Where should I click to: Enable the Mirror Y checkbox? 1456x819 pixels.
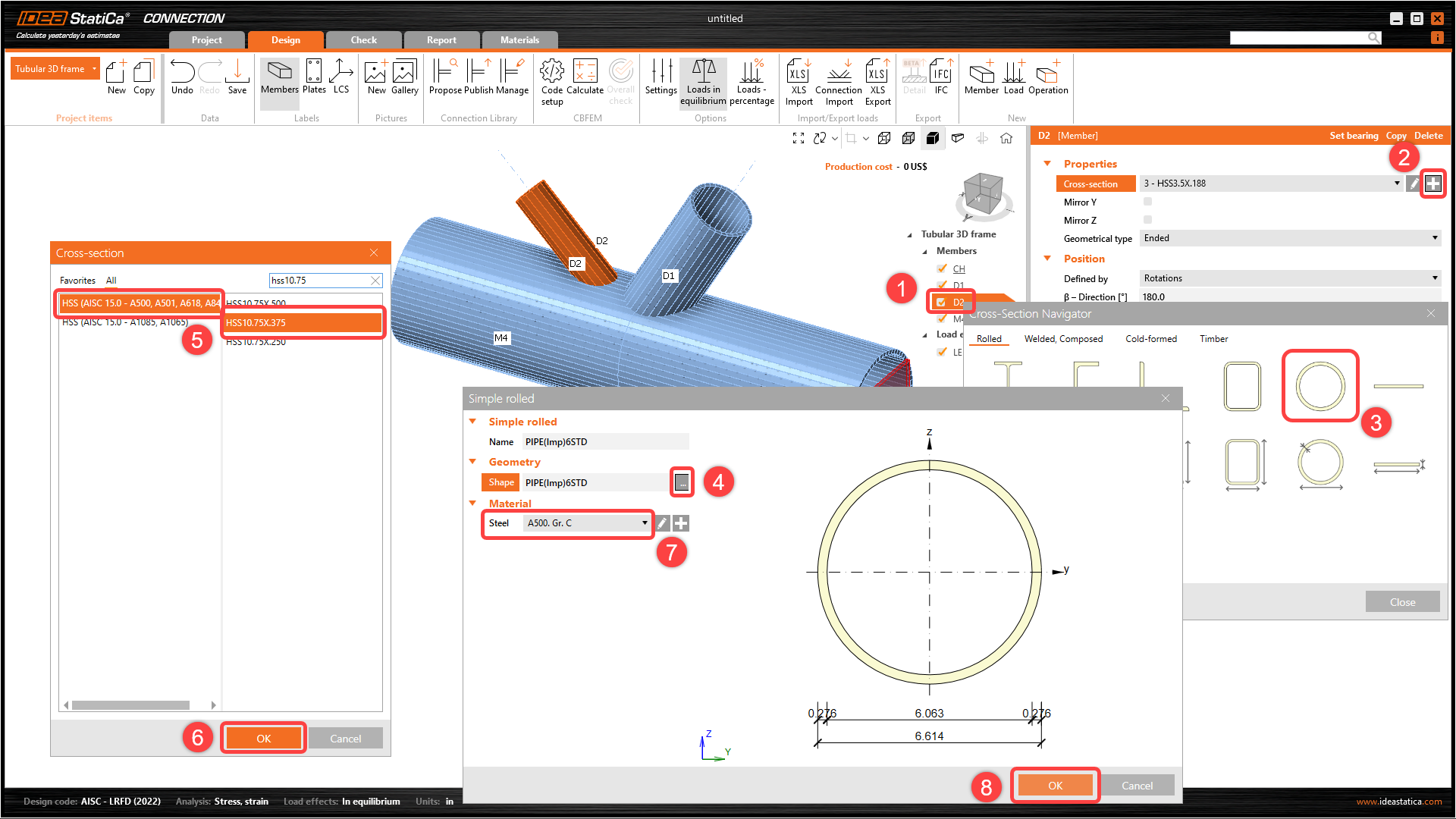[1147, 202]
